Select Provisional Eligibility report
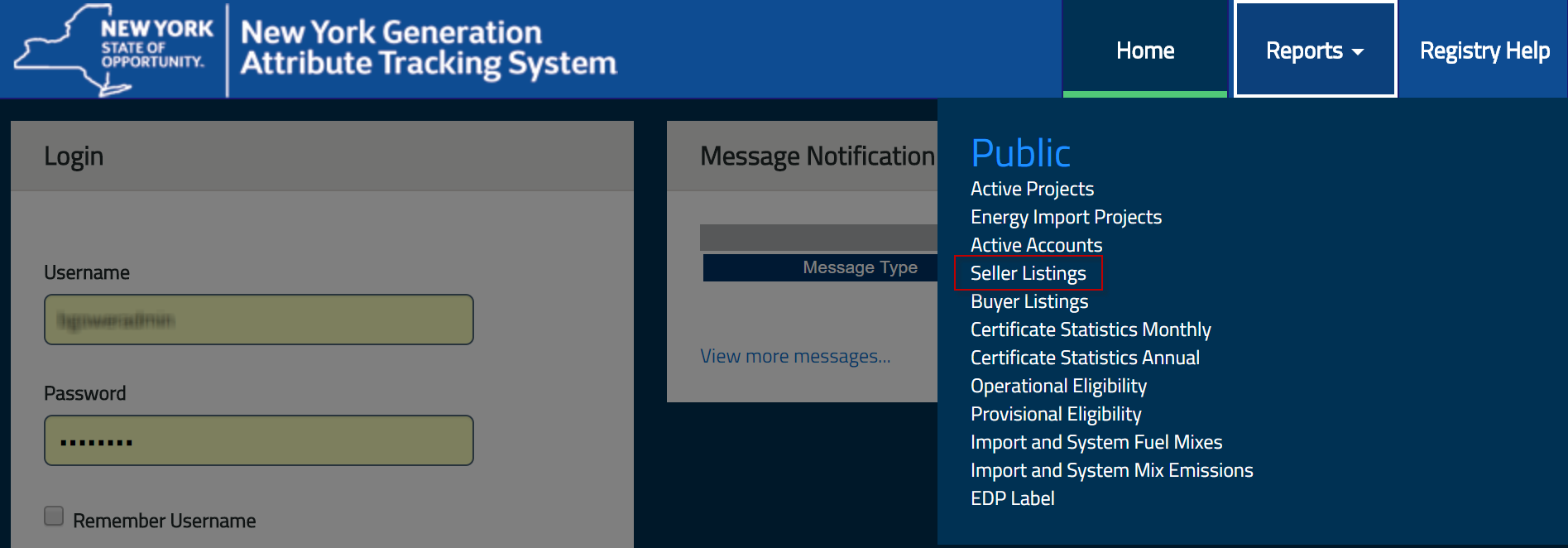The height and width of the screenshot is (548, 1568). pyautogui.click(x=1056, y=414)
